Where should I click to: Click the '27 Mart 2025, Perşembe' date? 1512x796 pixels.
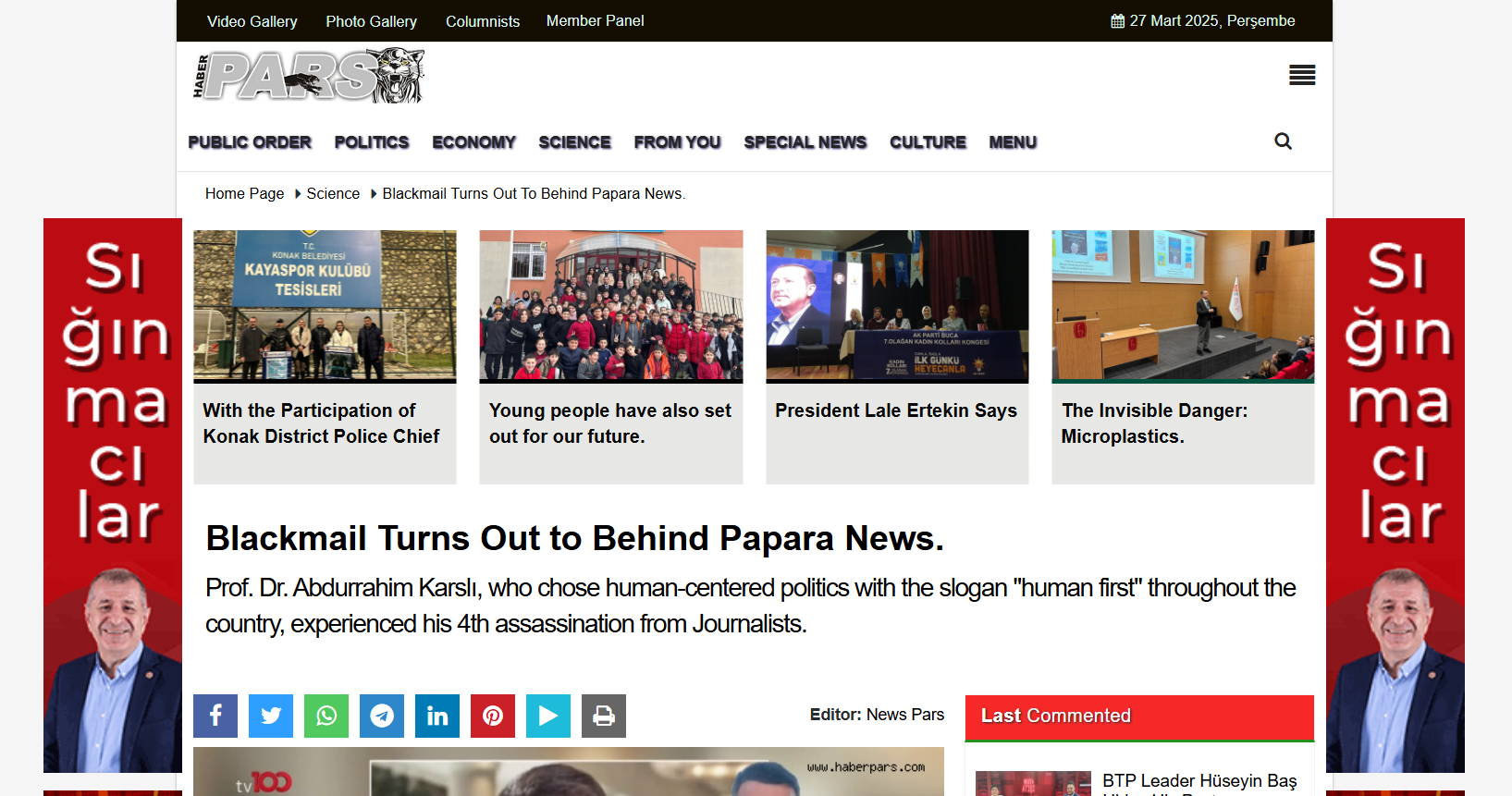(1212, 21)
